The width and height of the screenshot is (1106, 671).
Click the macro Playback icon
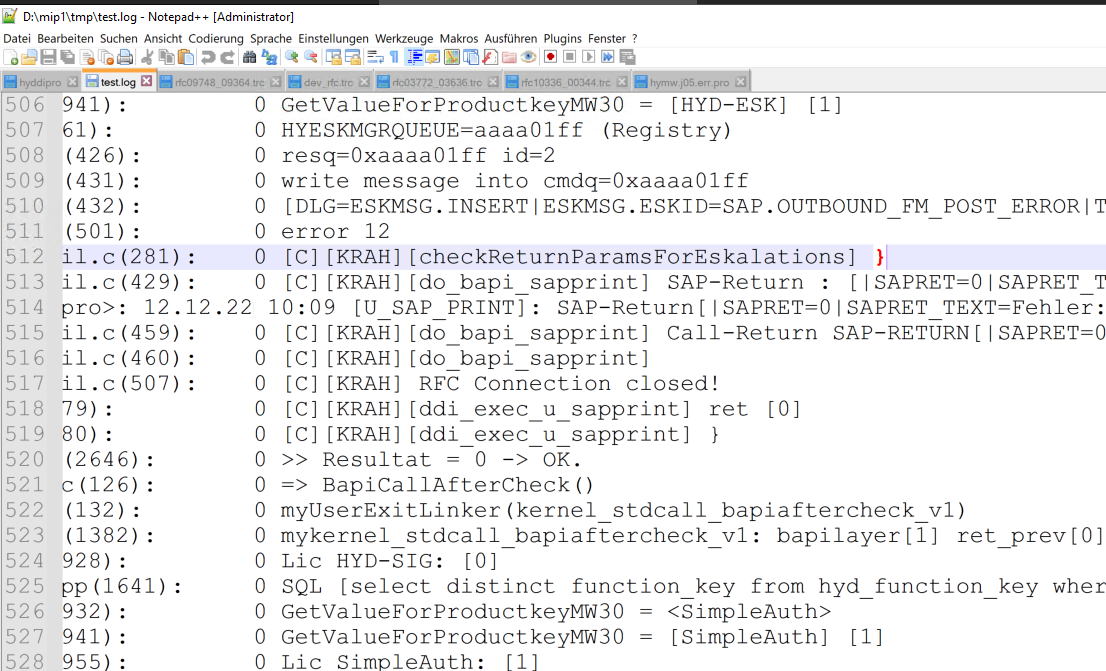[589, 57]
